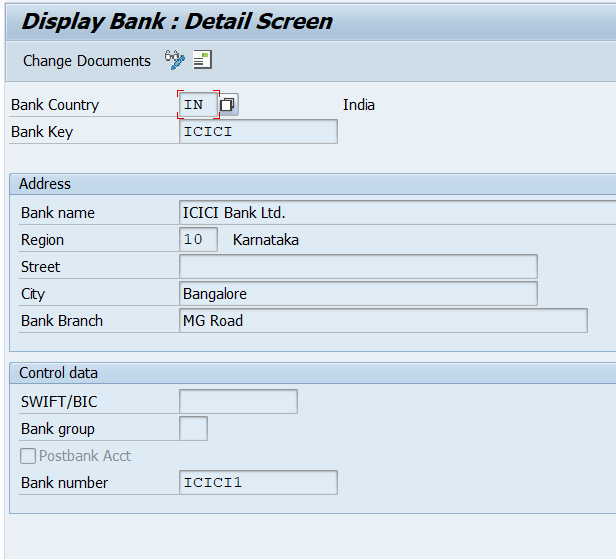The image size is (616, 559).
Task: Toggle the Postbank Acct checkbox
Action: (28, 456)
